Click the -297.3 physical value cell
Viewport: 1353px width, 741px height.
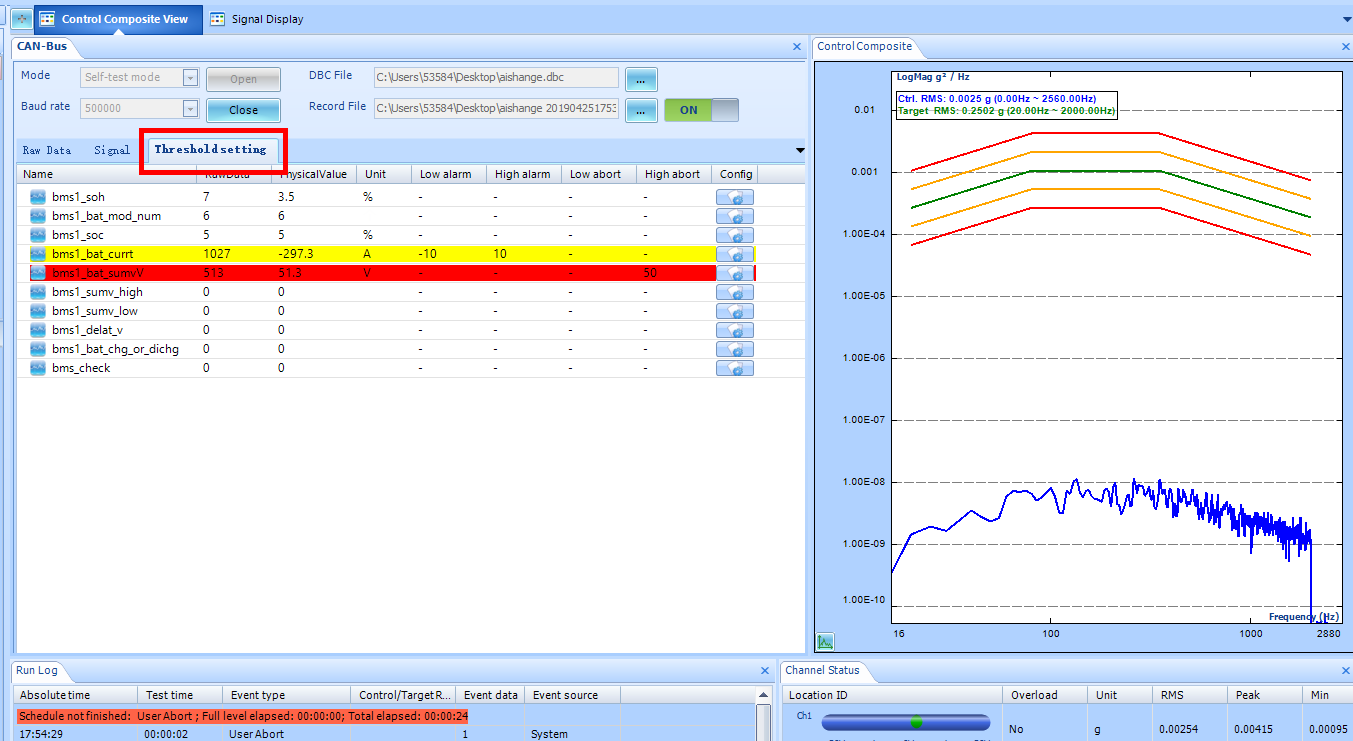point(295,254)
